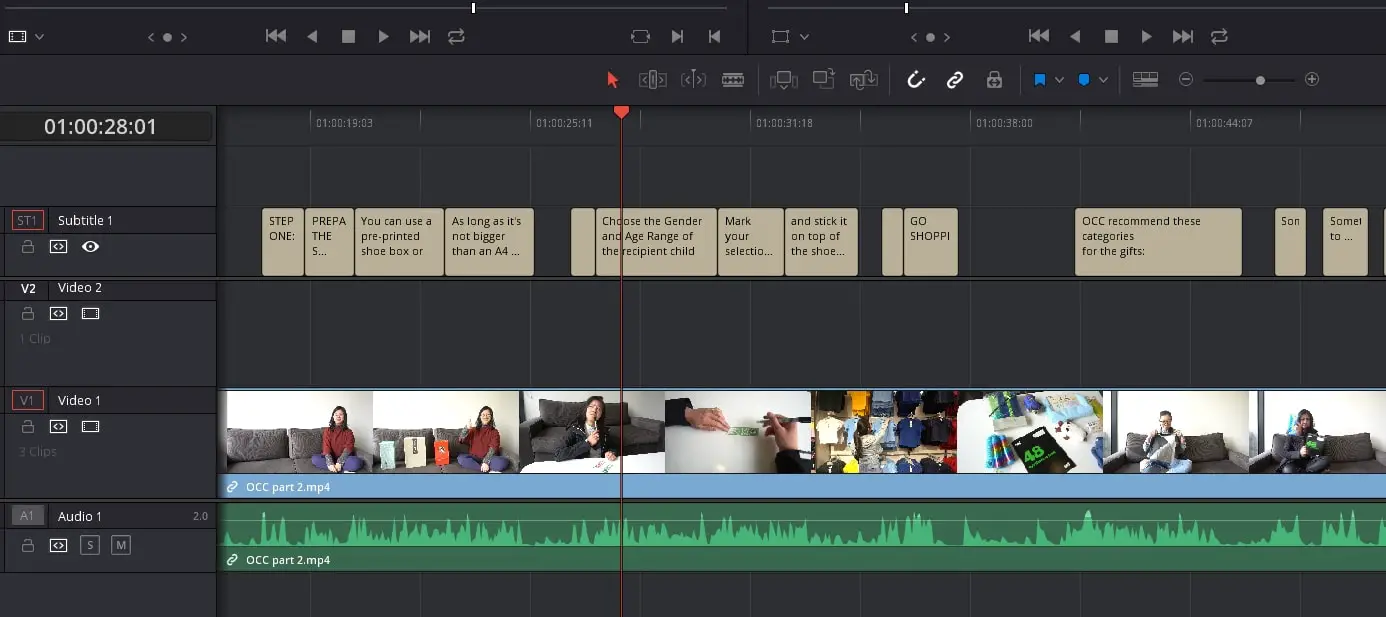The image size is (1386, 617).
Task: Select the V2 track destination control
Action: tap(28, 288)
